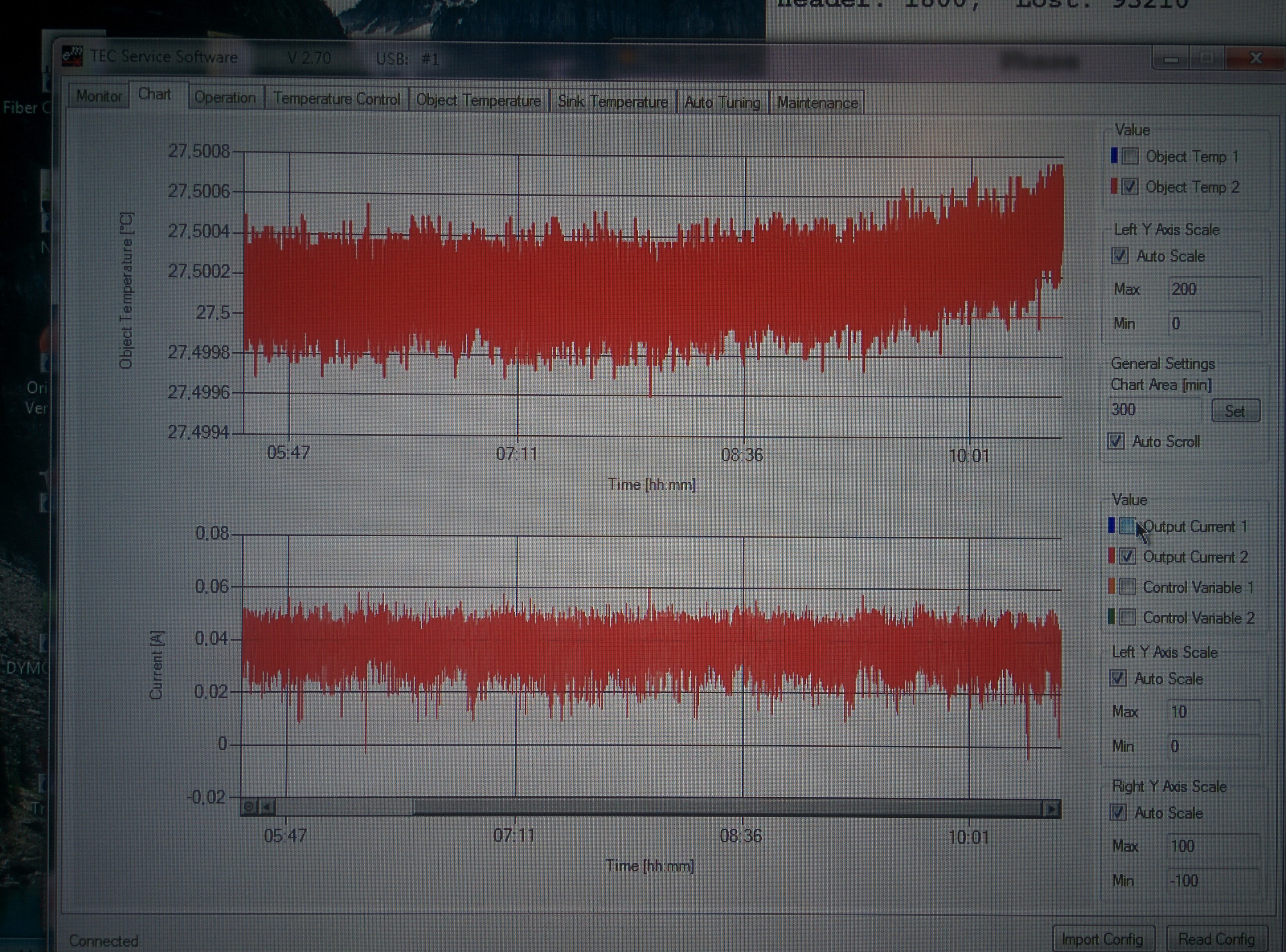This screenshot has height=952, width=1286.
Task: Switch to the Monitor tab
Action: click(x=99, y=96)
